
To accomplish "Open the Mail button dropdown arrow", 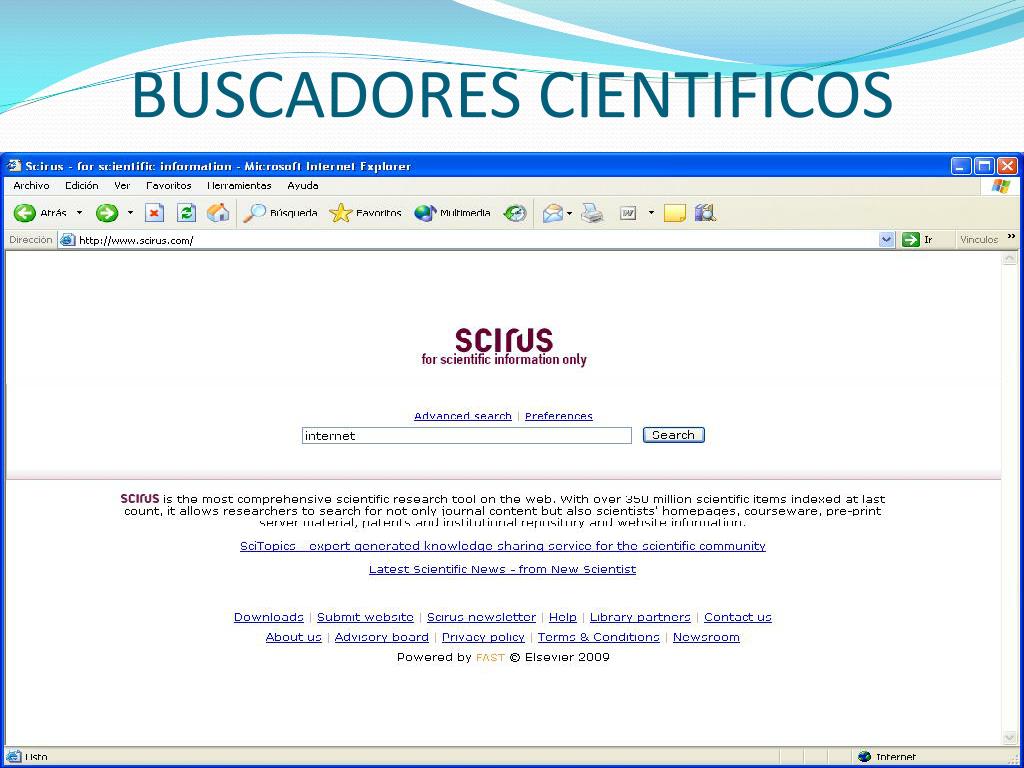I will [x=569, y=213].
